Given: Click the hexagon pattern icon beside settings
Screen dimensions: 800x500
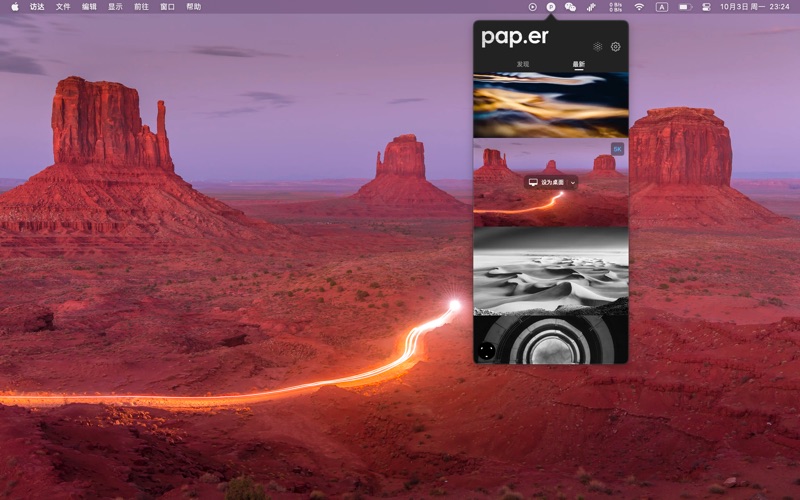Looking at the screenshot, I should [597, 47].
